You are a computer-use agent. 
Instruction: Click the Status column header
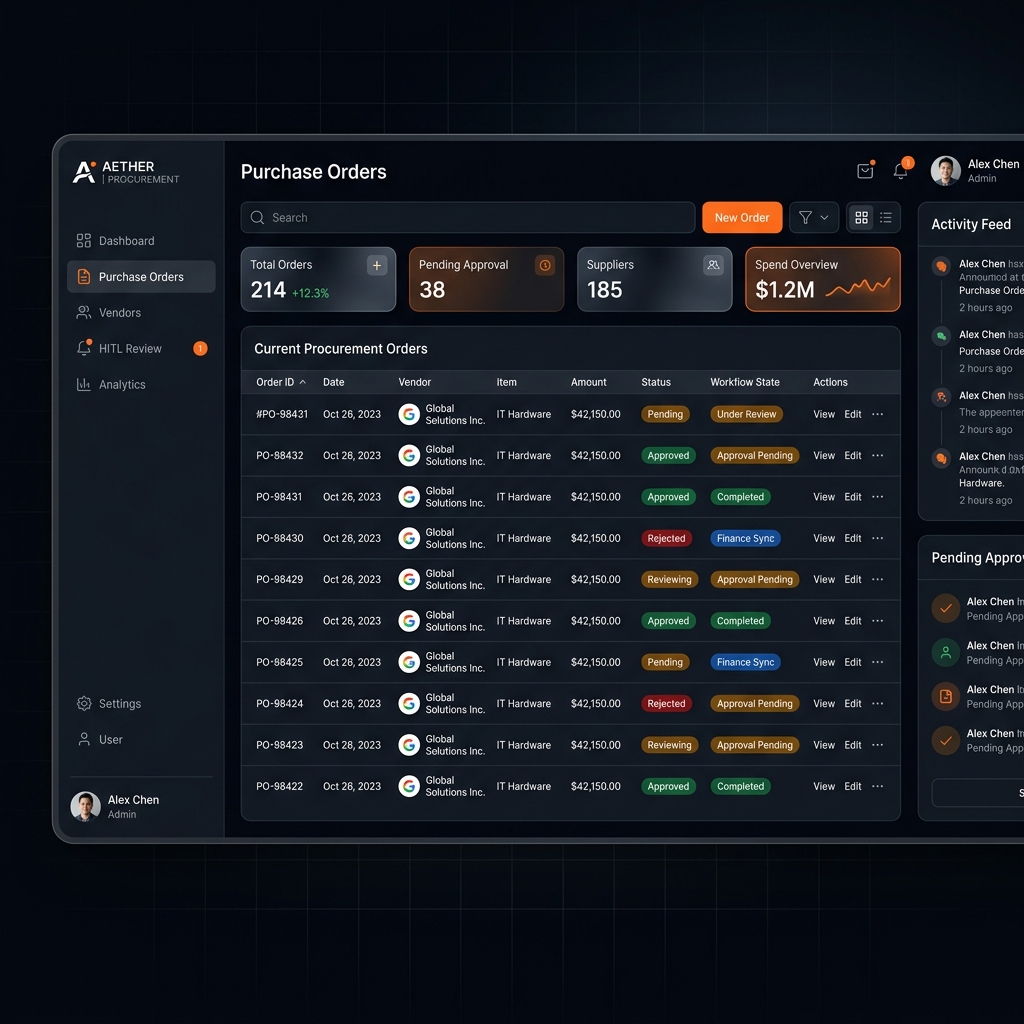656,382
